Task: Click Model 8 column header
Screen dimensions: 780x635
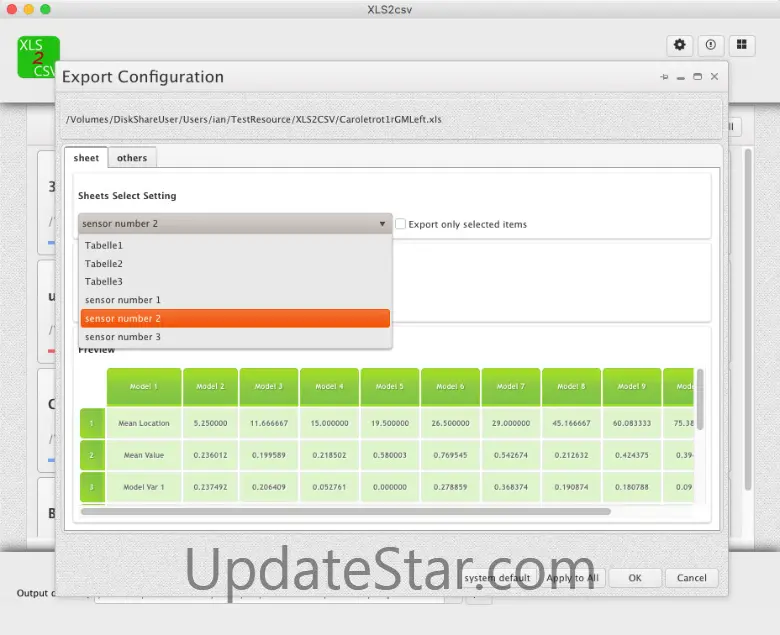Action: coord(571,386)
